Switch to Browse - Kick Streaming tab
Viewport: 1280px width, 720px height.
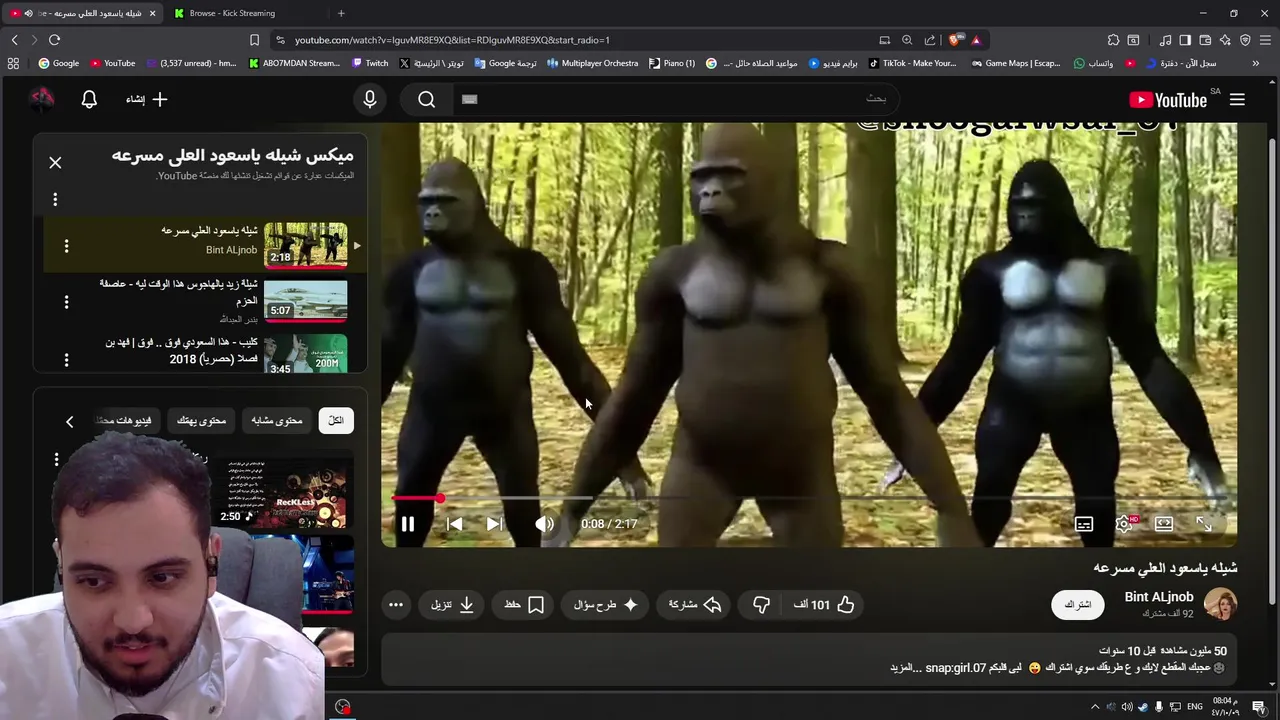(x=246, y=13)
